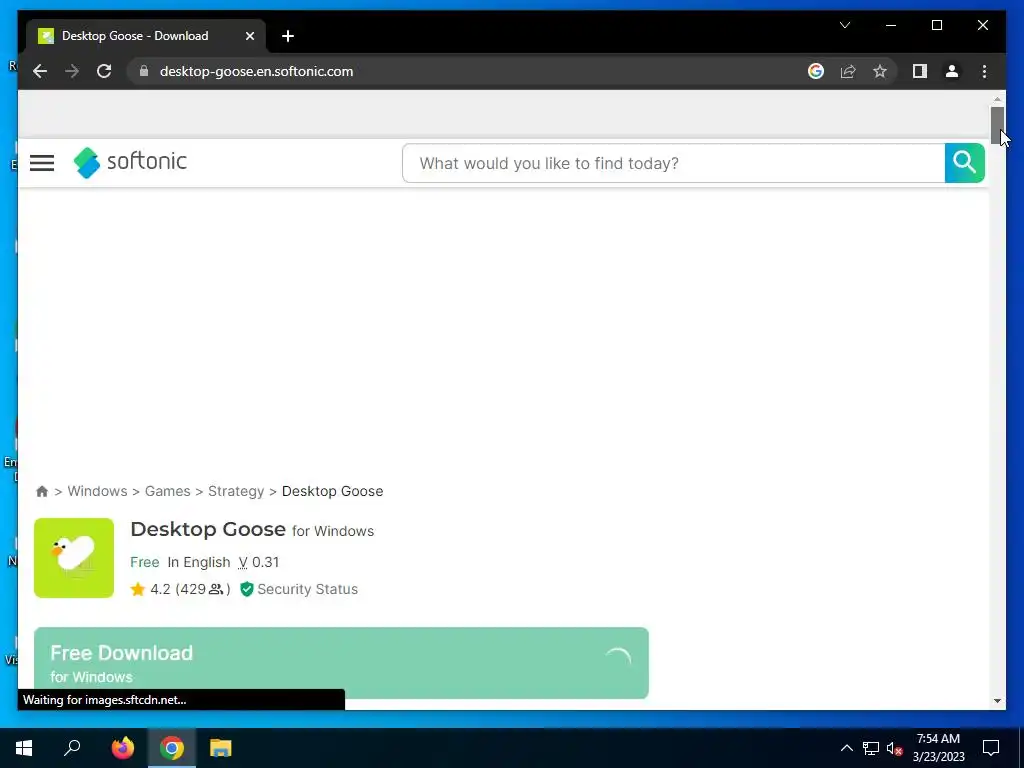1024x768 pixels.
Task: Click the address bar URL desktop-goose.en.softonic.com
Action: 256,71
